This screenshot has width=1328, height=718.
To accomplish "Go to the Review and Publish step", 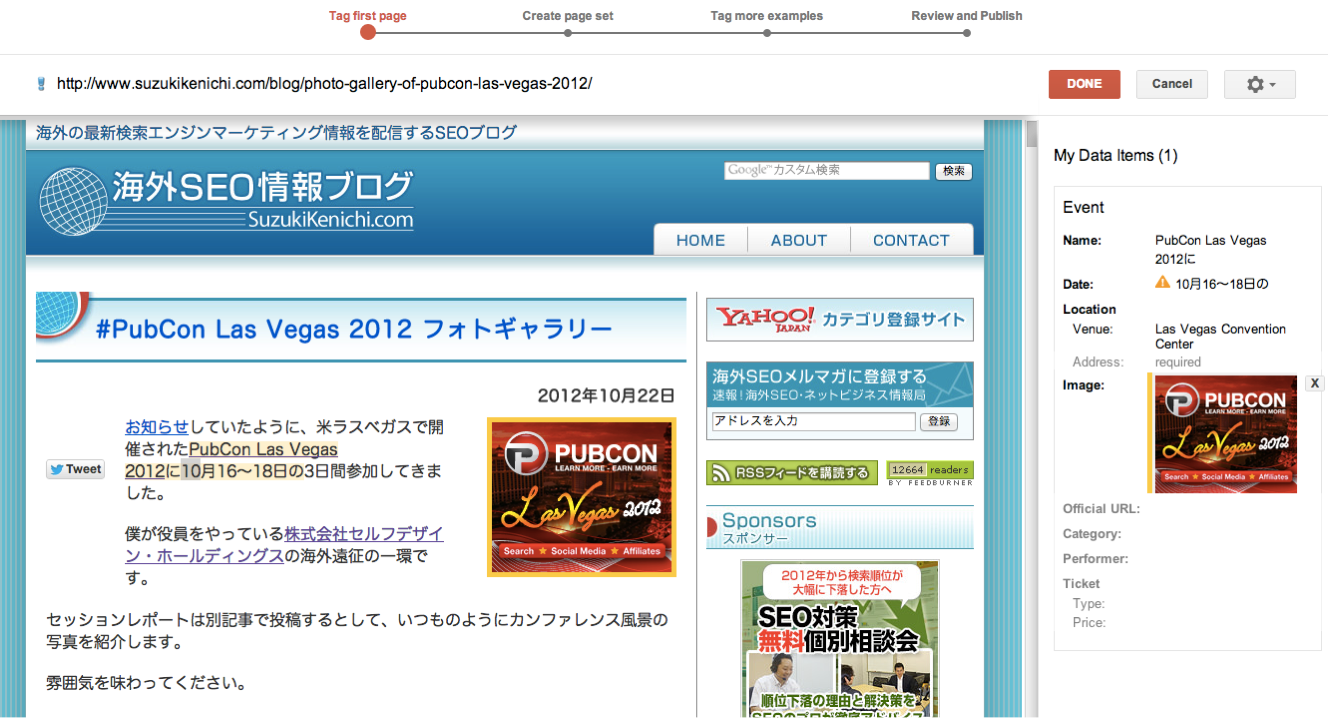I will click(x=967, y=23).
